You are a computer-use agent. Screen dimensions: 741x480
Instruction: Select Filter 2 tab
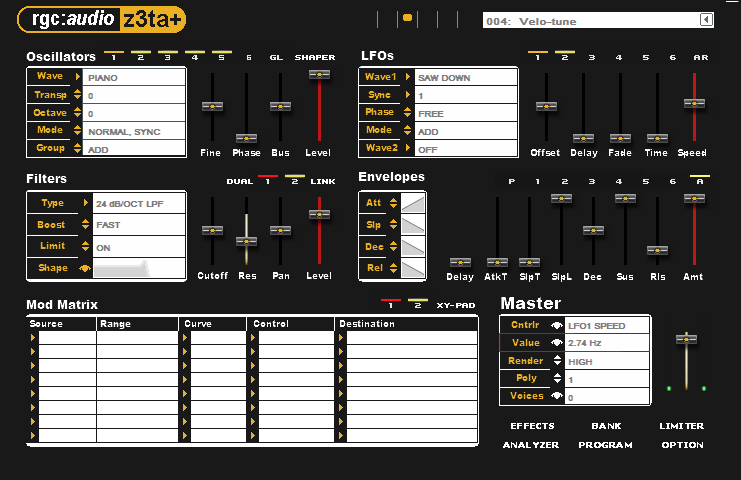[295, 180]
